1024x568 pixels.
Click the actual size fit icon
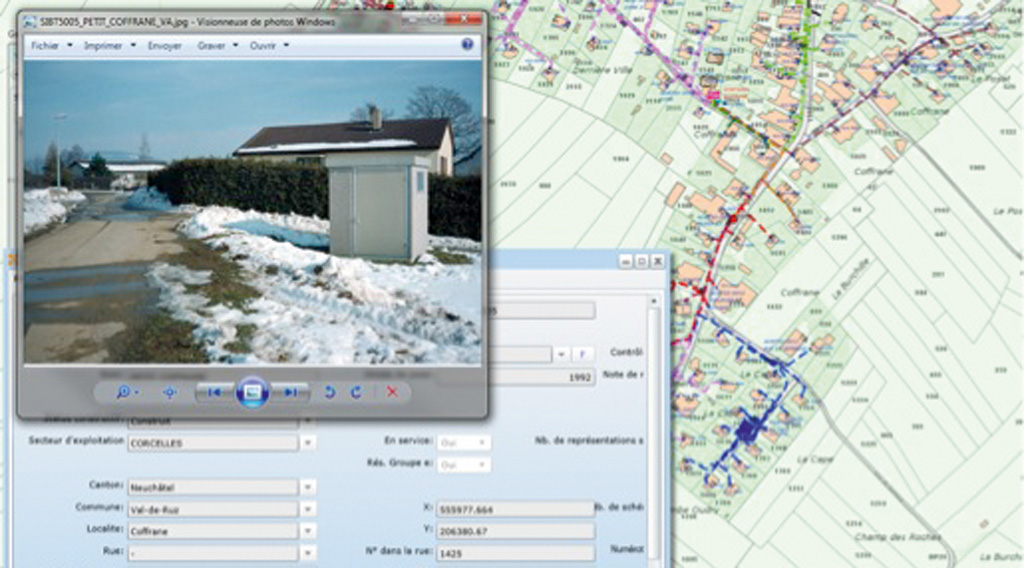(169, 392)
